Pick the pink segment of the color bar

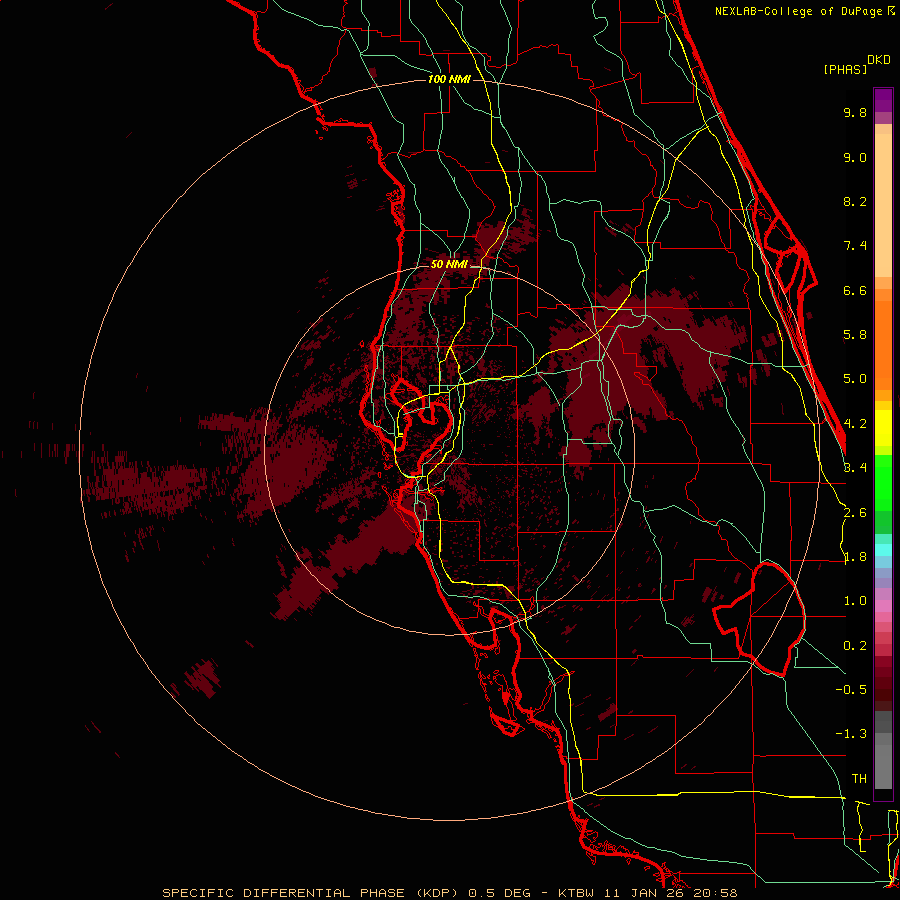click(883, 606)
